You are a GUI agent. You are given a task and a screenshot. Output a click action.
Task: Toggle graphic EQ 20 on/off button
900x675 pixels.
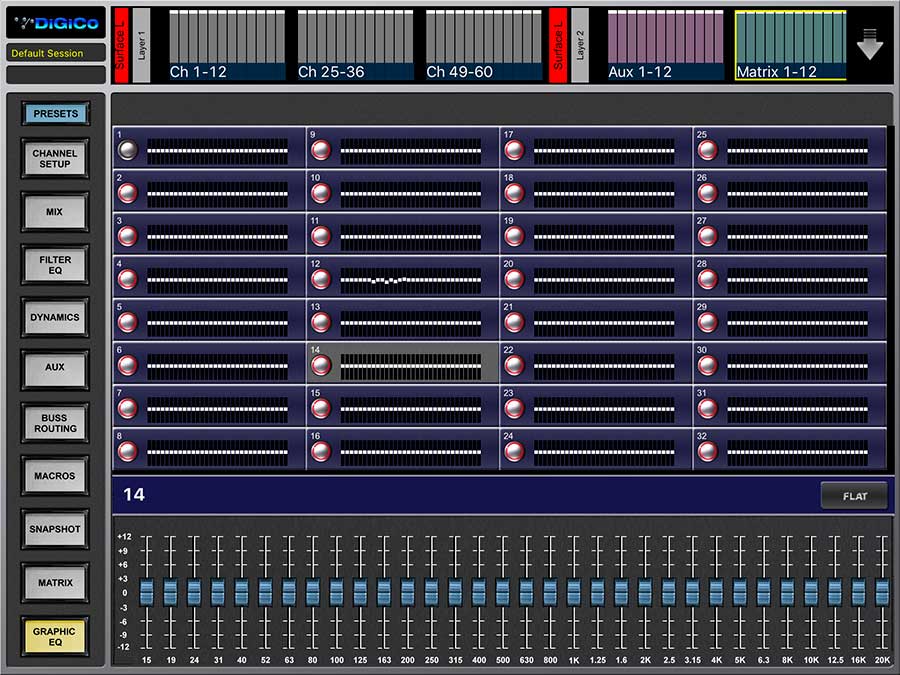pyautogui.click(x=514, y=280)
